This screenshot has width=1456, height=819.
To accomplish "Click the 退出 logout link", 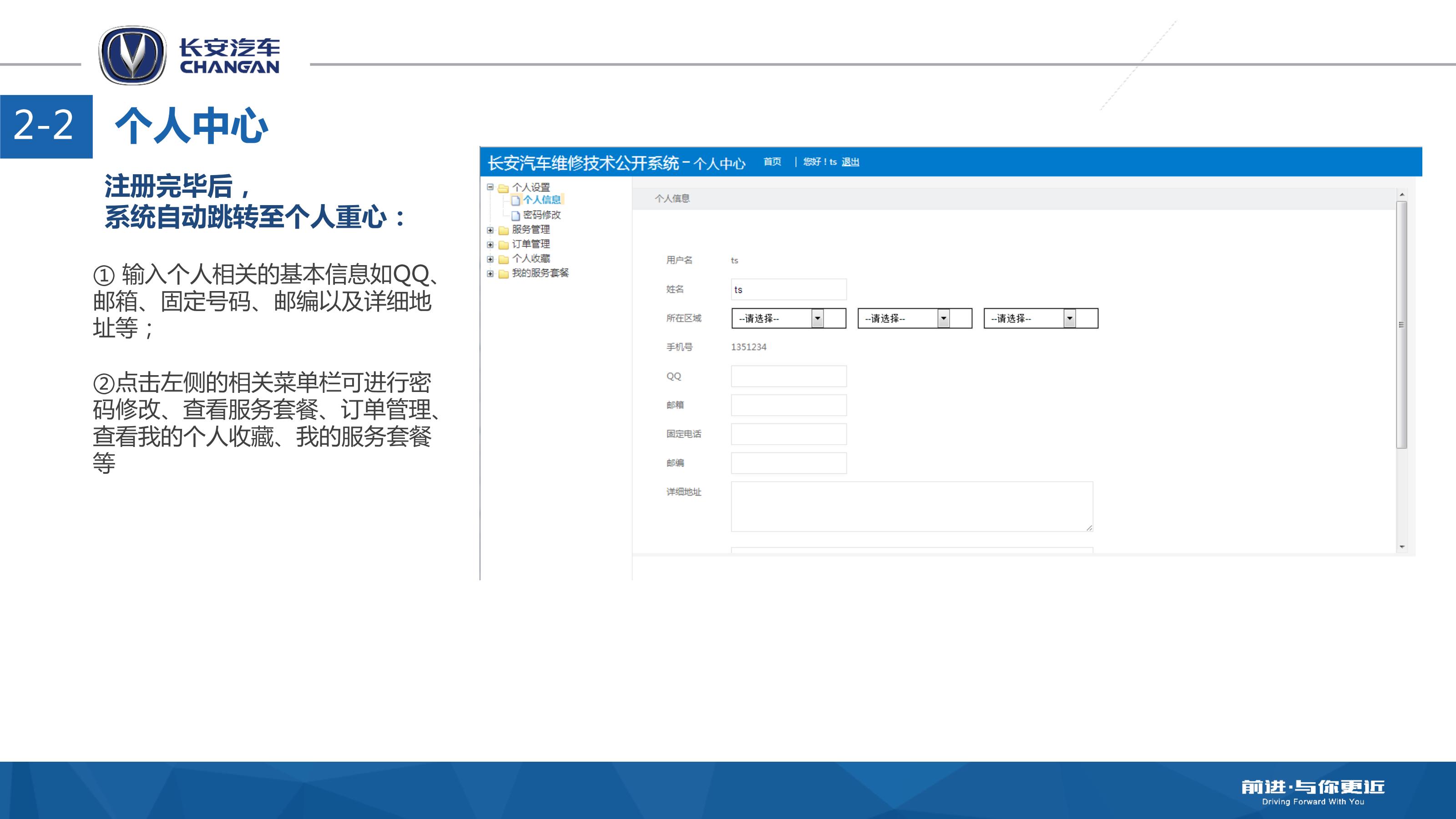I will pyautogui.click(x=850, y=162).
